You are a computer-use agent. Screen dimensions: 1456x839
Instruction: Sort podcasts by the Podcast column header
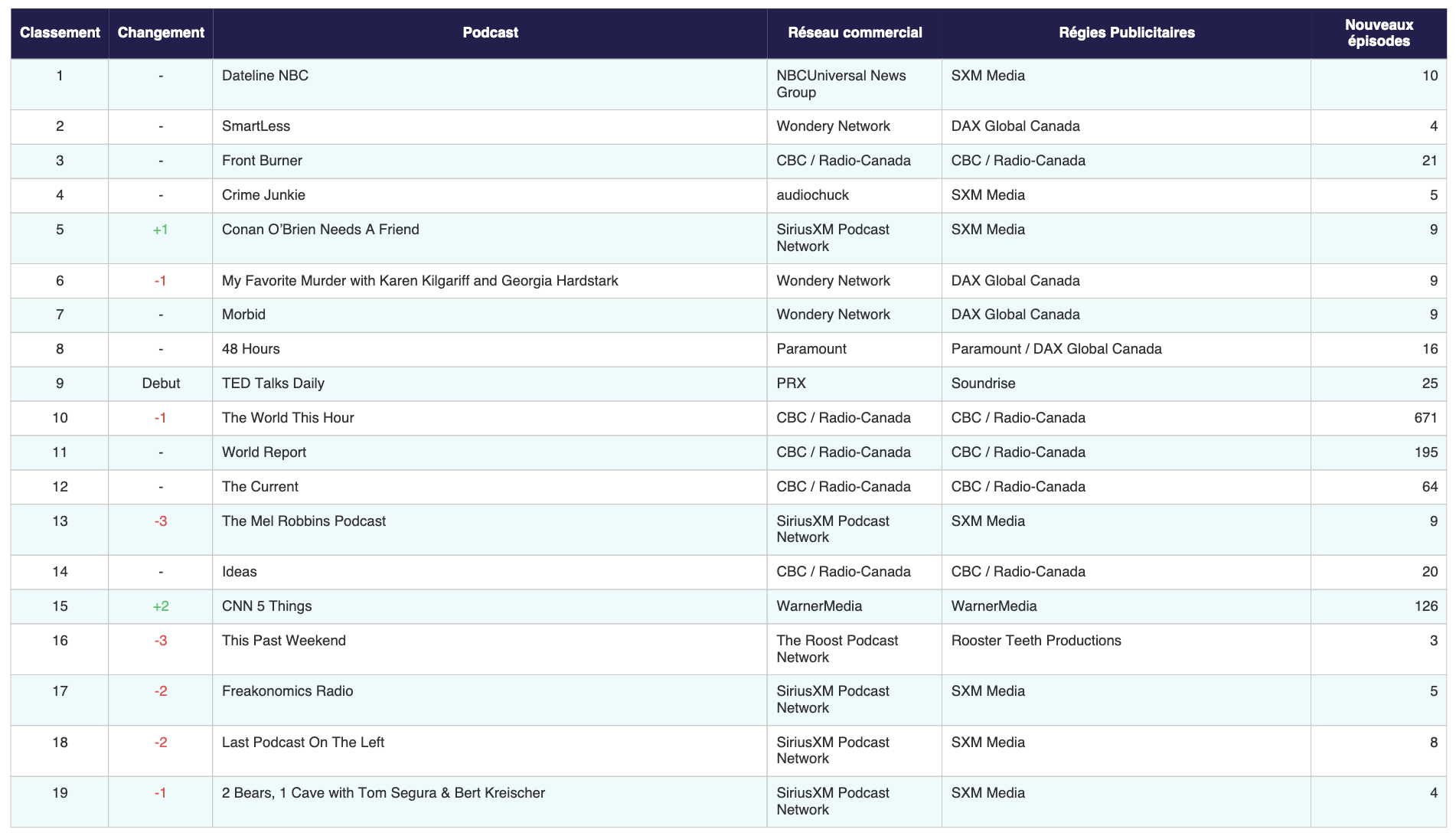click(490, 32)
